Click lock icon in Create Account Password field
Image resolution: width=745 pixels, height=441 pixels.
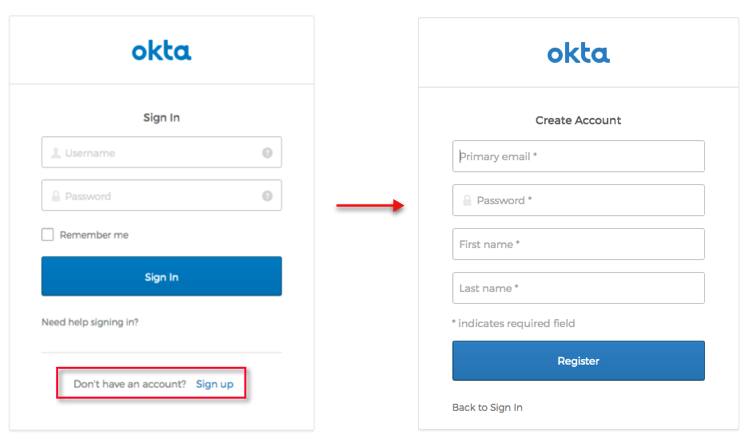point(467,201)
